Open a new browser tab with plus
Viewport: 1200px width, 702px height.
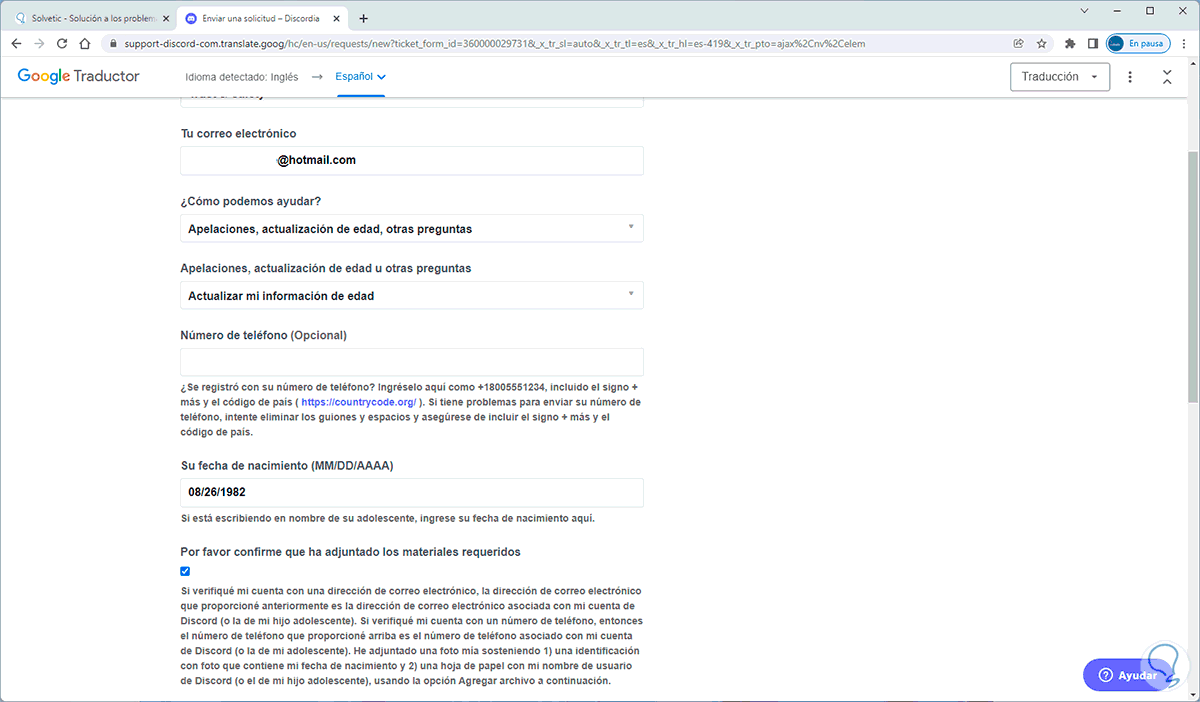(x=363, y=18)
